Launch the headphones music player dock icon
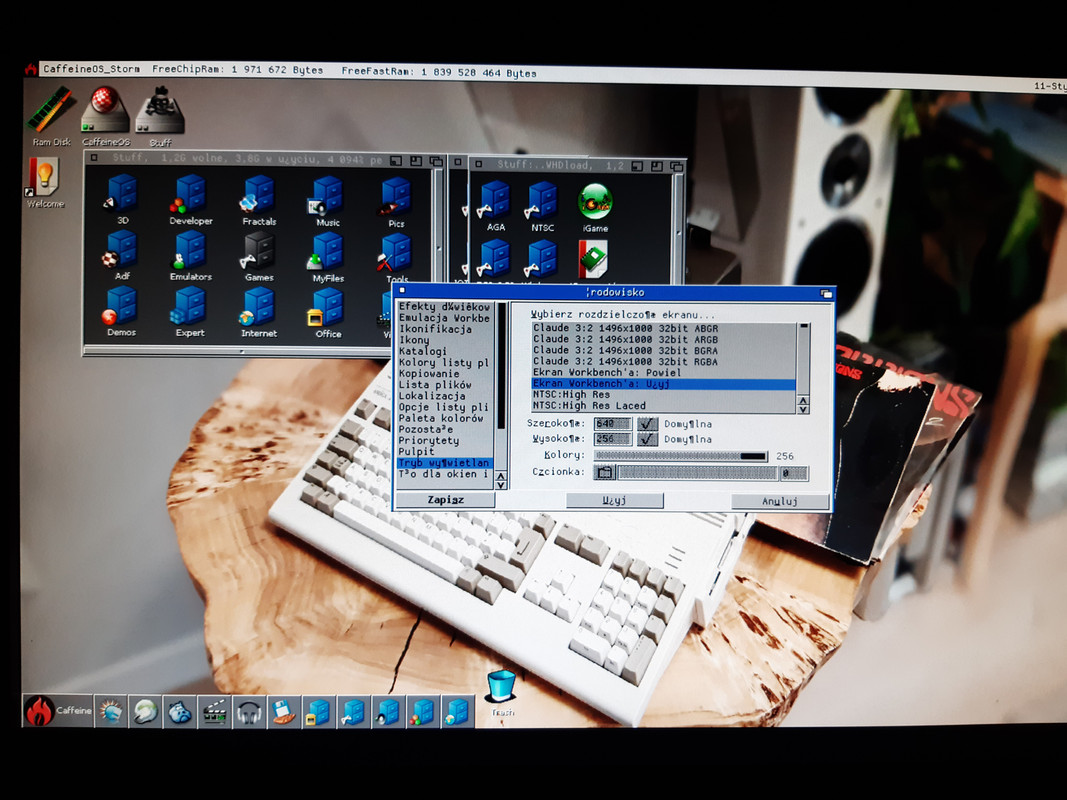The width and height of the screenshot is (1067, 800). click(x=248, y=712)
